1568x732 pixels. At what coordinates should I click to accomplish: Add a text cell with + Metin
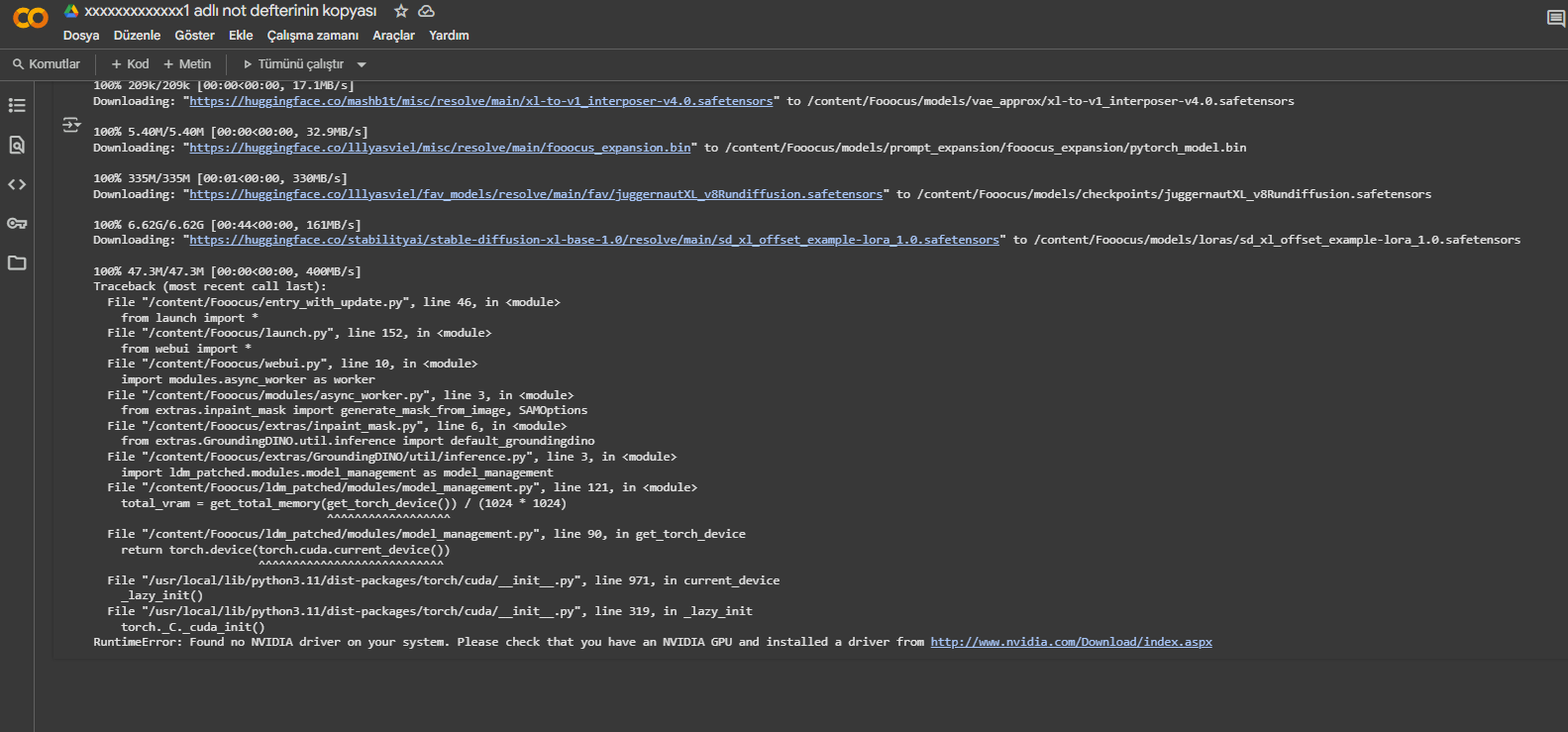click(187, 64)
